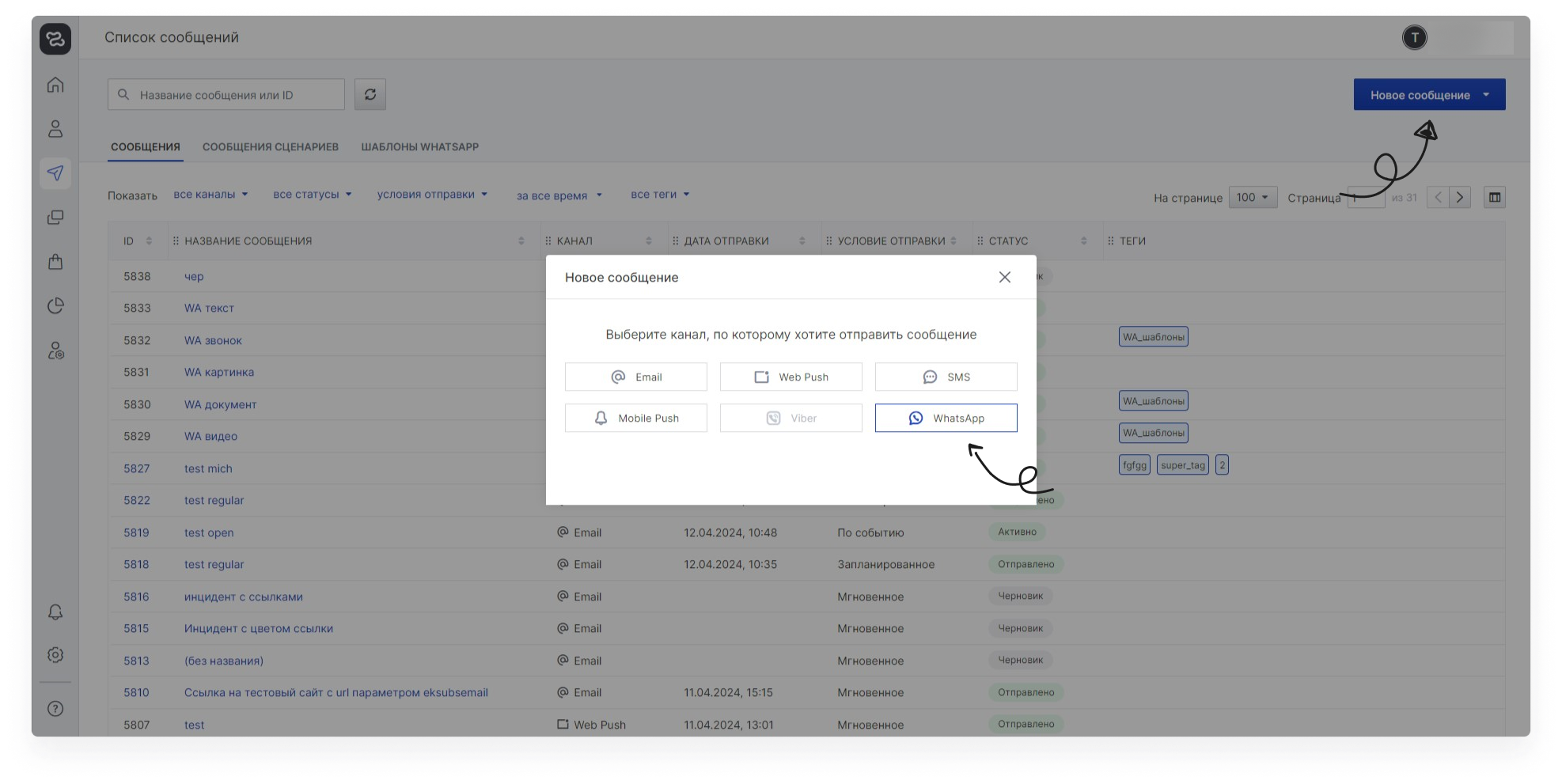Screen dimensions: 1562x784
Task: Choose WhatsApp channel in the dialog
Action: [946, 418]
